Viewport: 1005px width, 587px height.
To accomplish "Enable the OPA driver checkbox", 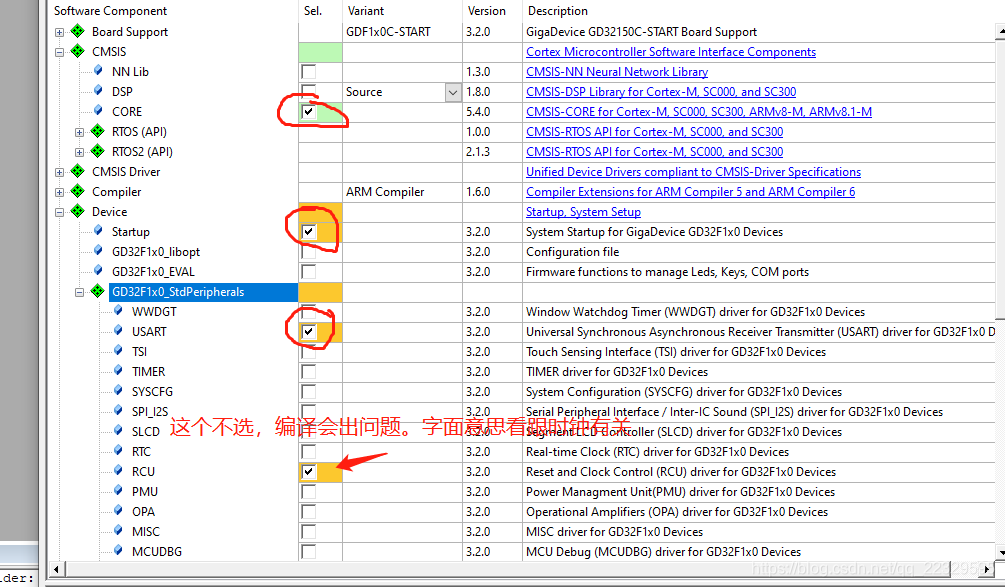I will coord(309,511).
